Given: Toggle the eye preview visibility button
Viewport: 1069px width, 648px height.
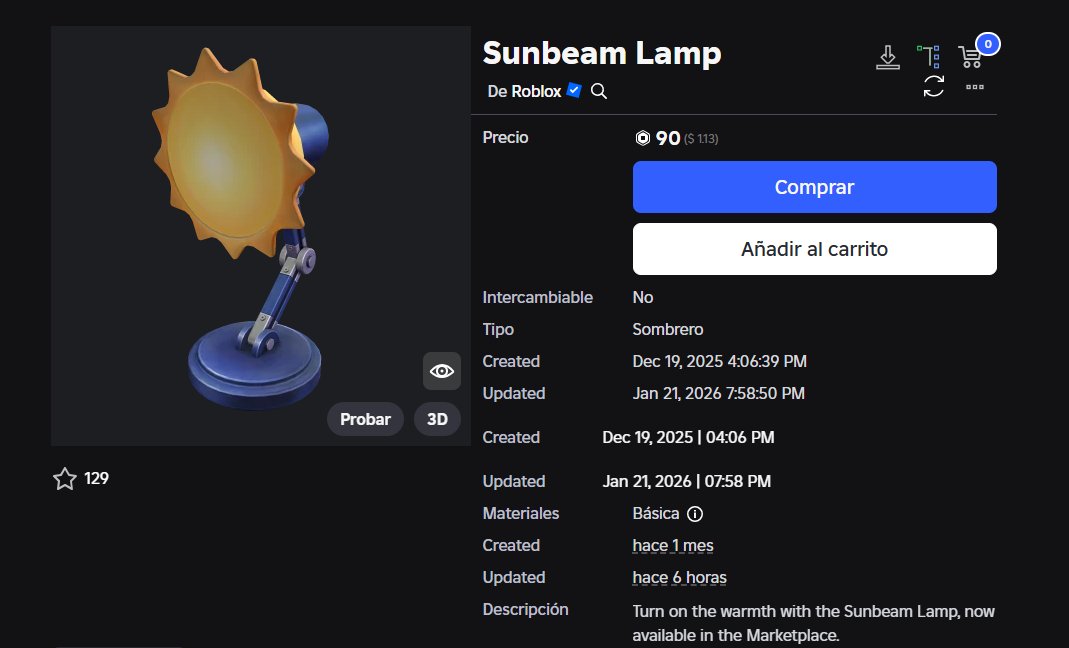Looking at the screenshot, I should 442,371.
